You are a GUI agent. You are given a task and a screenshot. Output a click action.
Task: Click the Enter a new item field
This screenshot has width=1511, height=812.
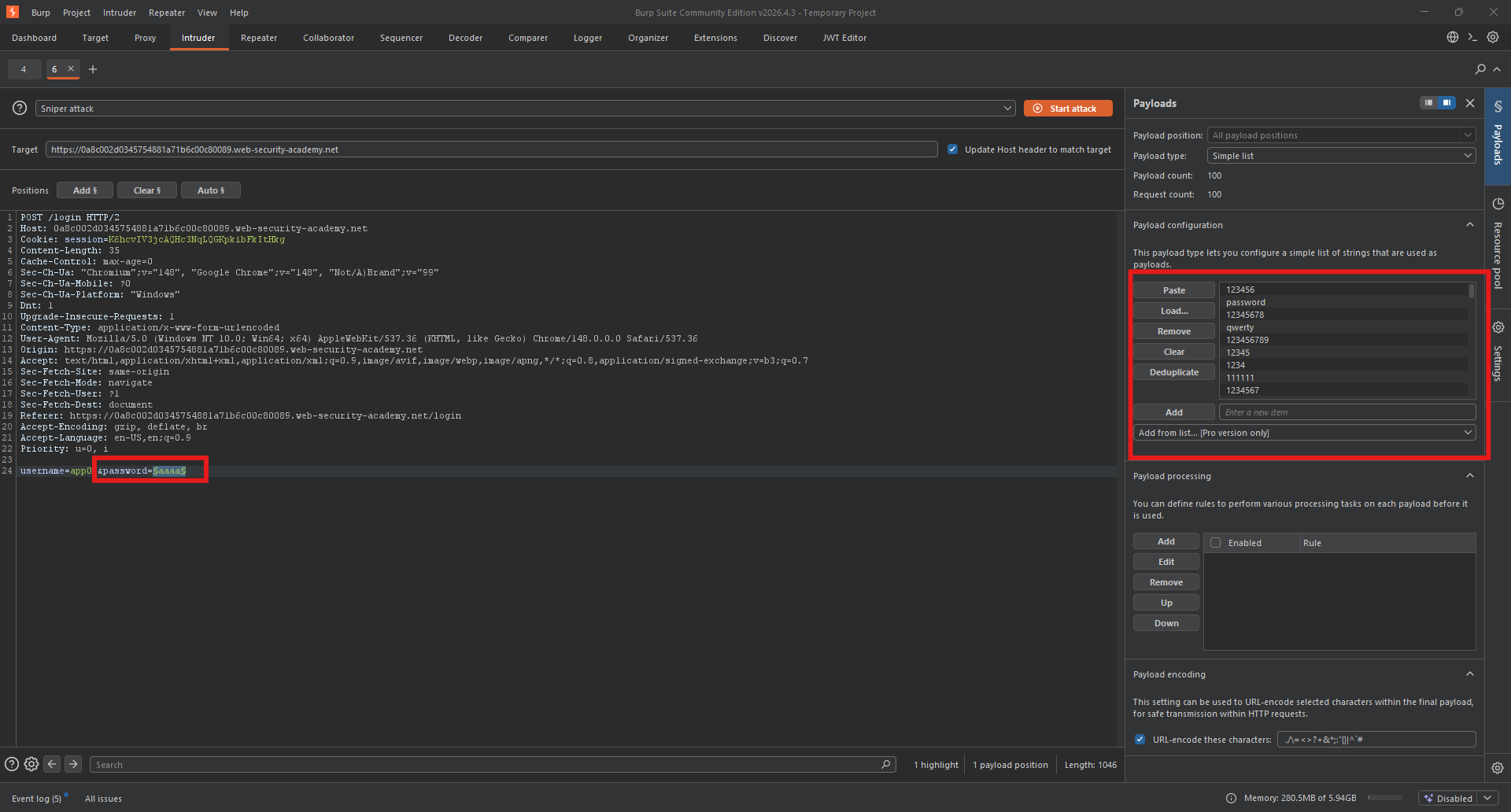(1347, 412)
